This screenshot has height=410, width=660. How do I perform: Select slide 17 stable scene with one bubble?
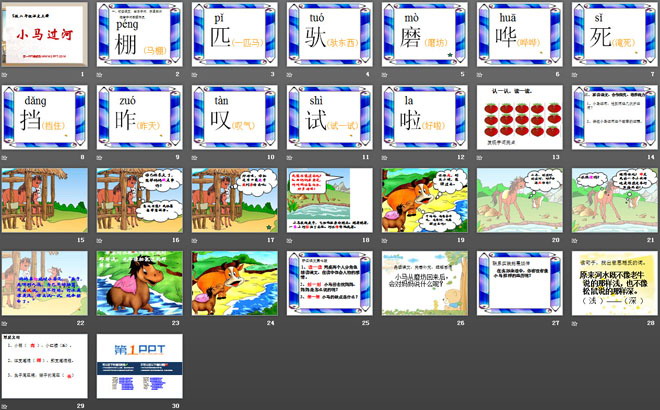coord(235,200)
